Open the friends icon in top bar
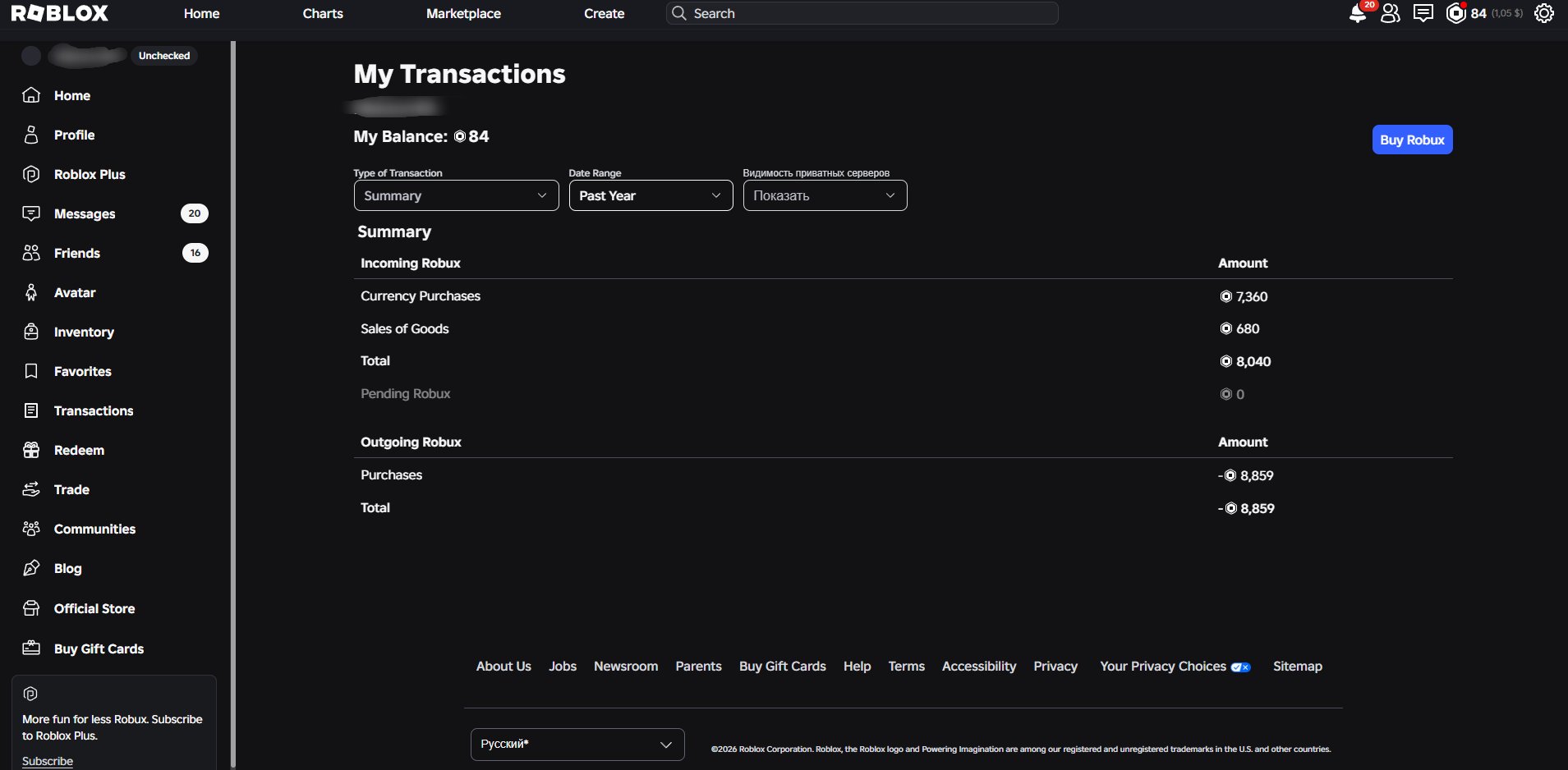The width and height of the screenshot is (1568, 770). (1390, 14)
